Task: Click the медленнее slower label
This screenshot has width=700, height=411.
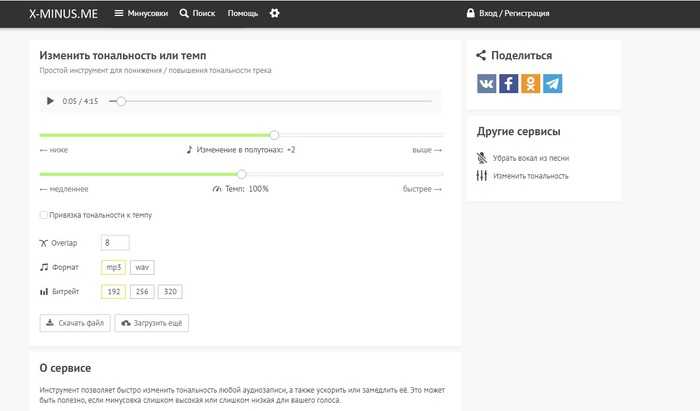Action: point(64,189)
